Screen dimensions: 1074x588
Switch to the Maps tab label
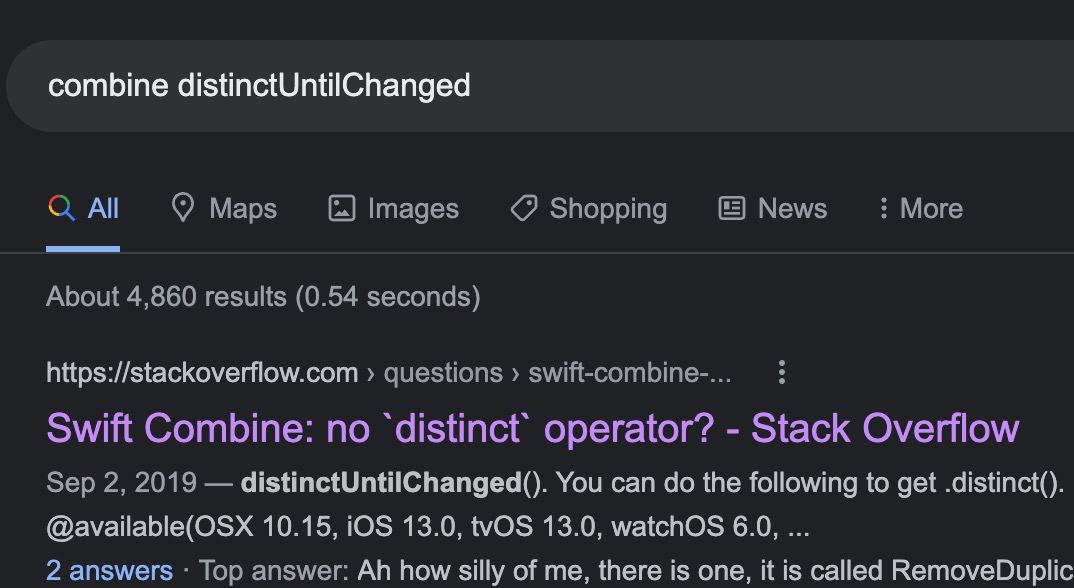(x=243, y=208)
